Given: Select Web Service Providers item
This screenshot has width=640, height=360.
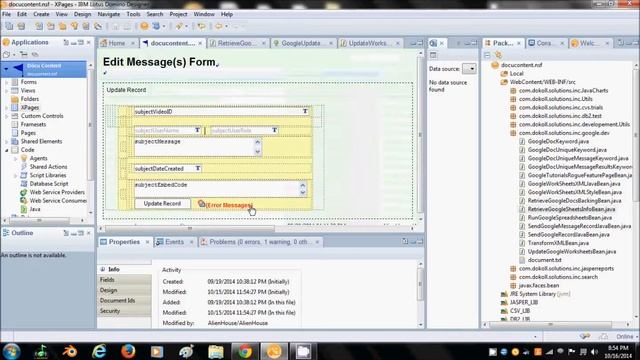Looking at the screenshot, I should (57, 192).
